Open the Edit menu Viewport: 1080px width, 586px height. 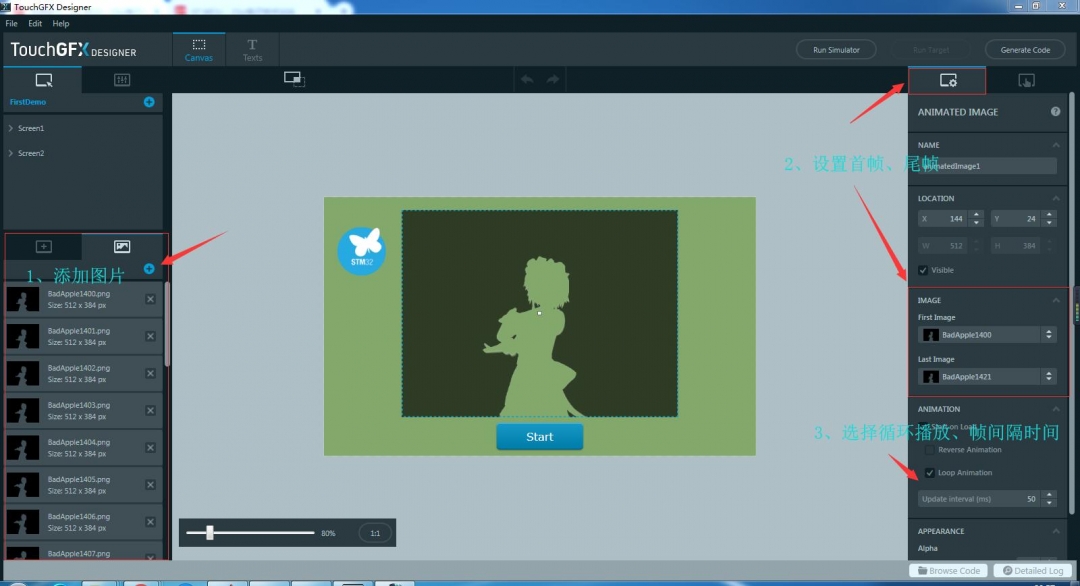(x=35, y=23)
